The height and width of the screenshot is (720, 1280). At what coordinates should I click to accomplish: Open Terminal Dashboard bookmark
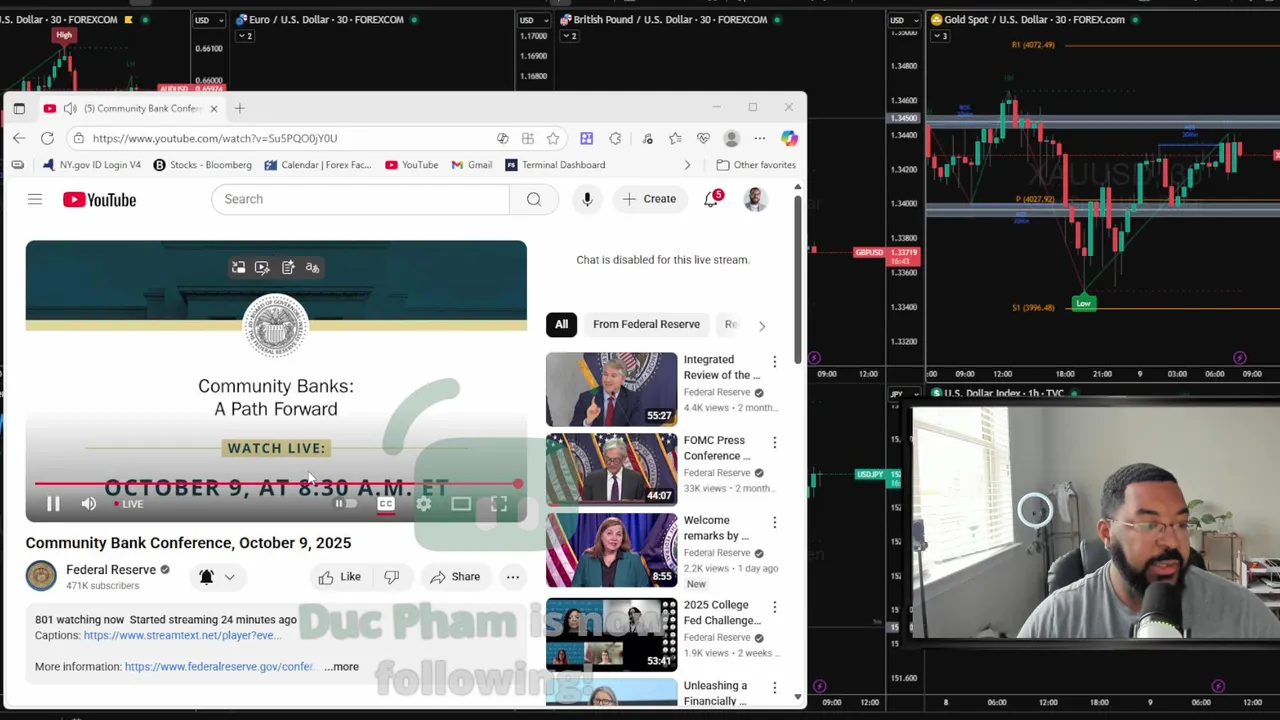[555, 165]
